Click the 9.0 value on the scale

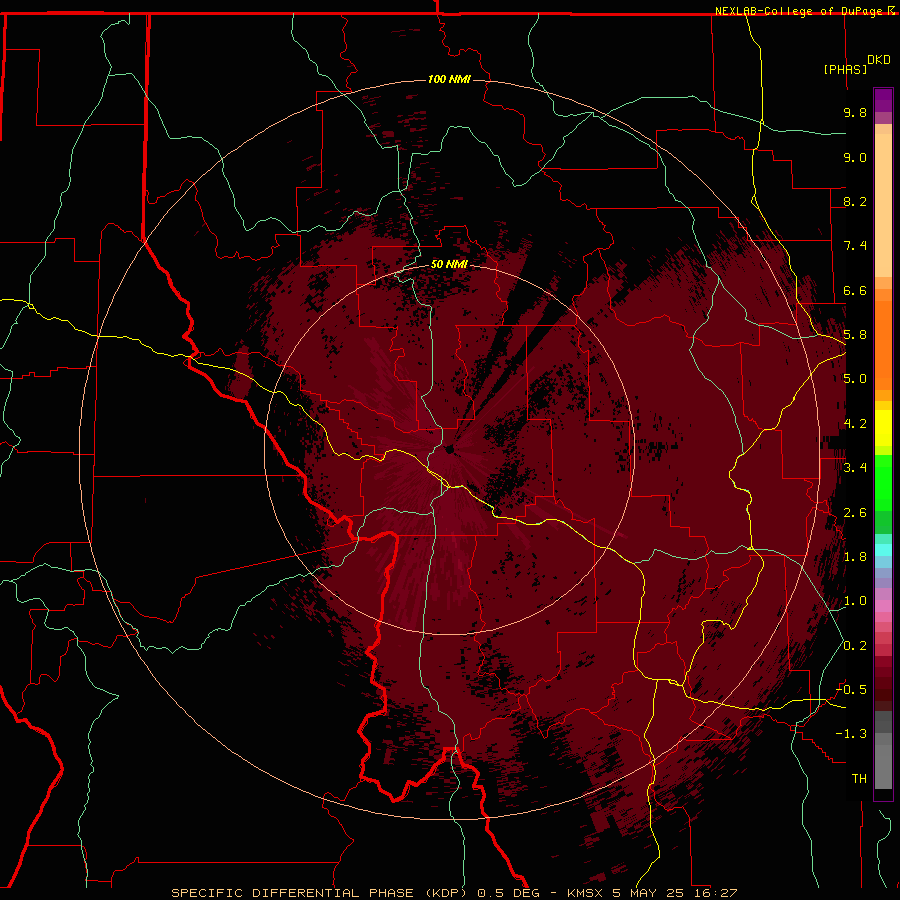[855, 157]
